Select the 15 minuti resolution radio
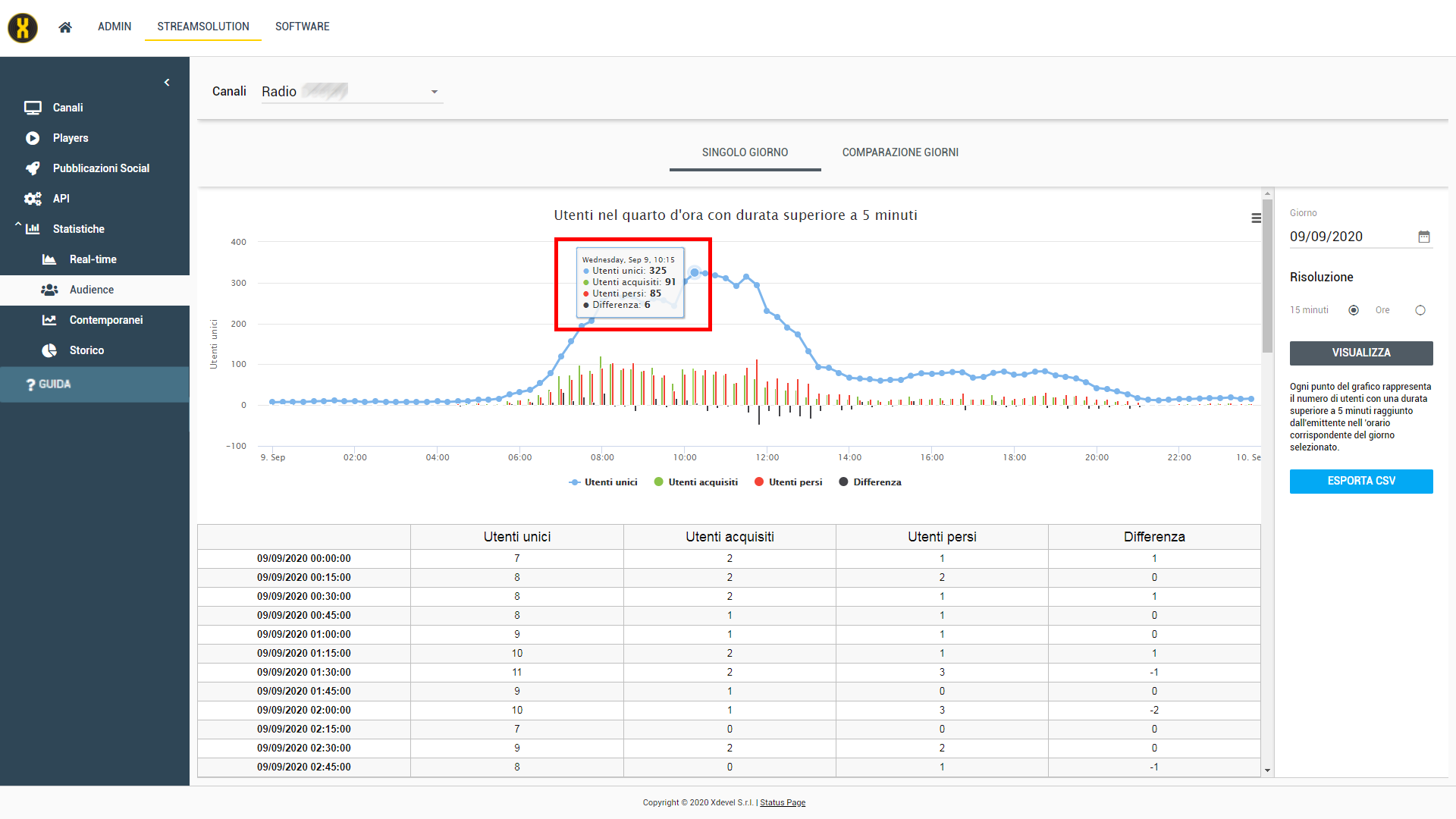The image size is (1456, 819). coord(1354,310)
